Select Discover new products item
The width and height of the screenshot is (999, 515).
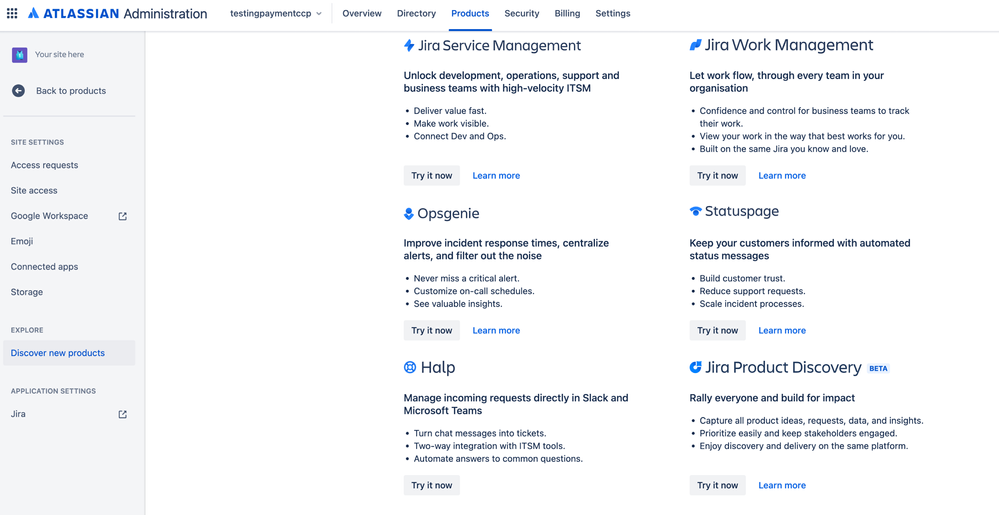tap(69, 353)
